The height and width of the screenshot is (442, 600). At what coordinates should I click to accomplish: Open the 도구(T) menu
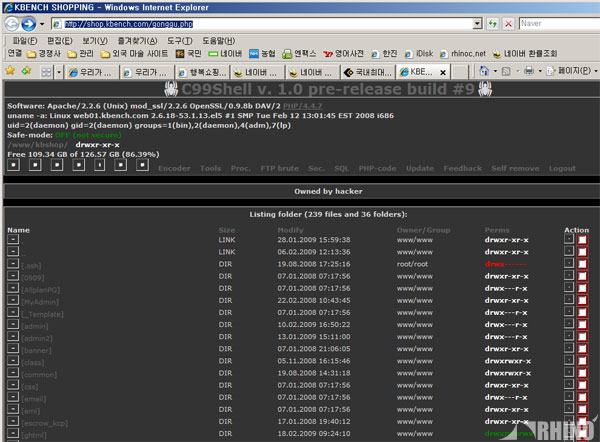pos(179,41)
